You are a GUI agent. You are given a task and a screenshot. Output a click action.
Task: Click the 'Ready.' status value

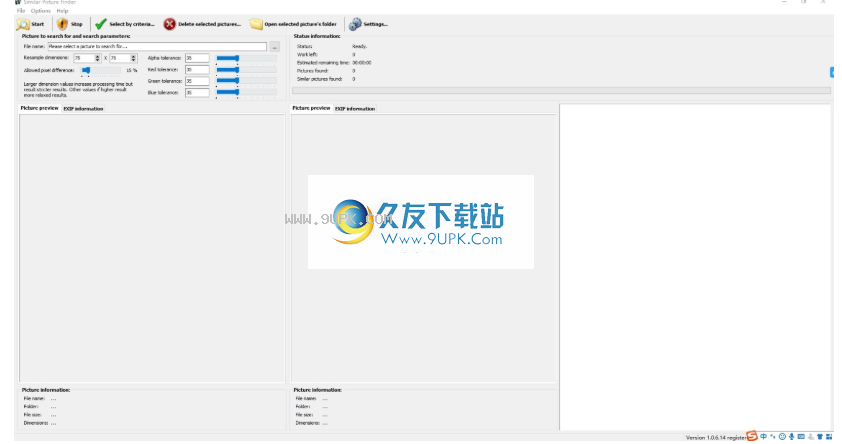coord(360,47)
